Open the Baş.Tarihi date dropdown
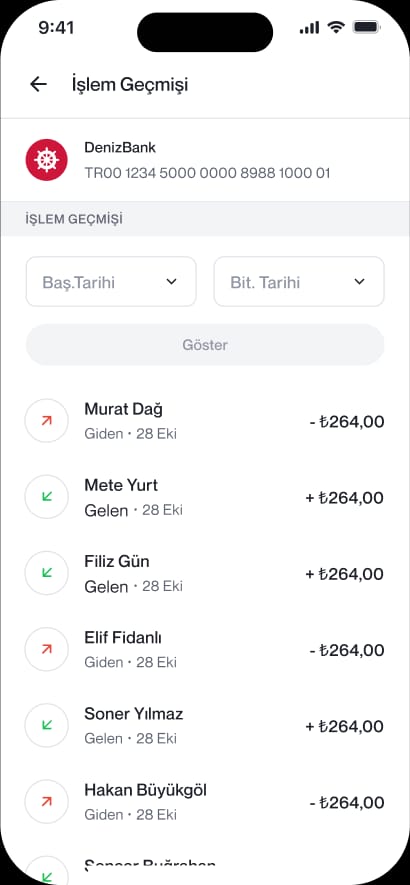This screenshot has height=885, width=410. click(x=111, y=282)
